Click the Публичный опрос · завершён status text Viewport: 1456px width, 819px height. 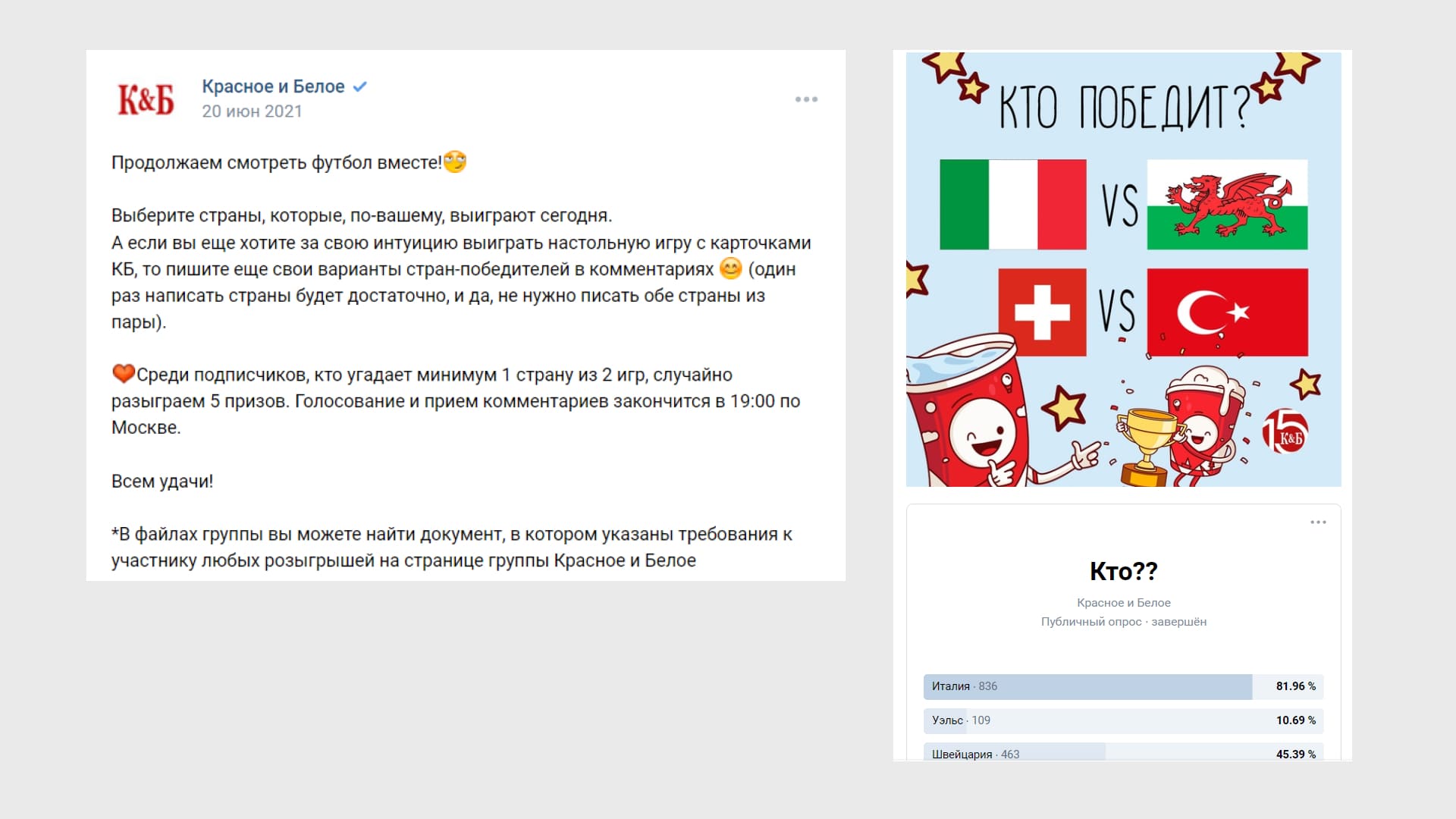(1123, 621)
